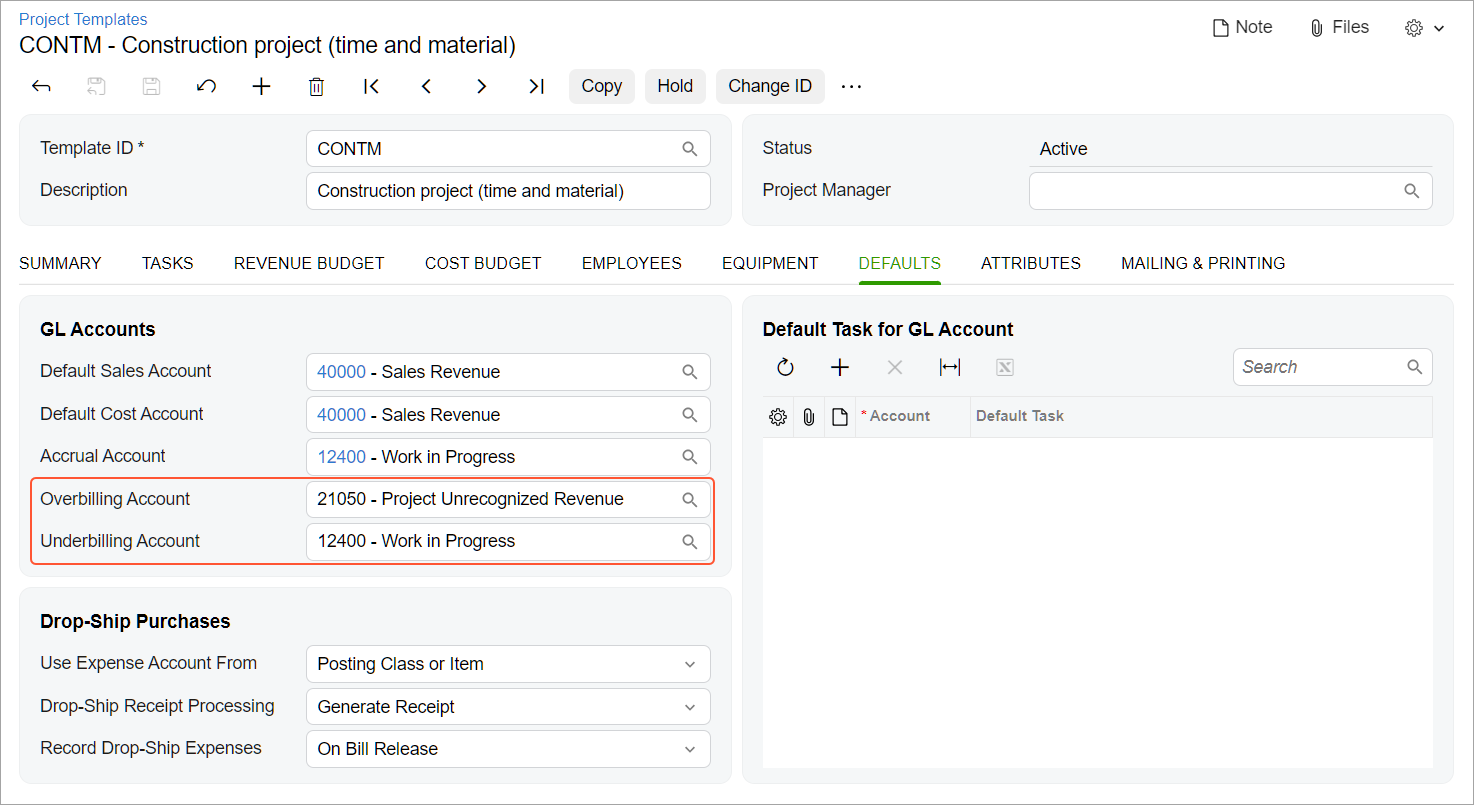Expand Record Drop-Ship Expenses dropdown
The width and height of the screenshot is (1474, 805).
click(x=689, y=749)
